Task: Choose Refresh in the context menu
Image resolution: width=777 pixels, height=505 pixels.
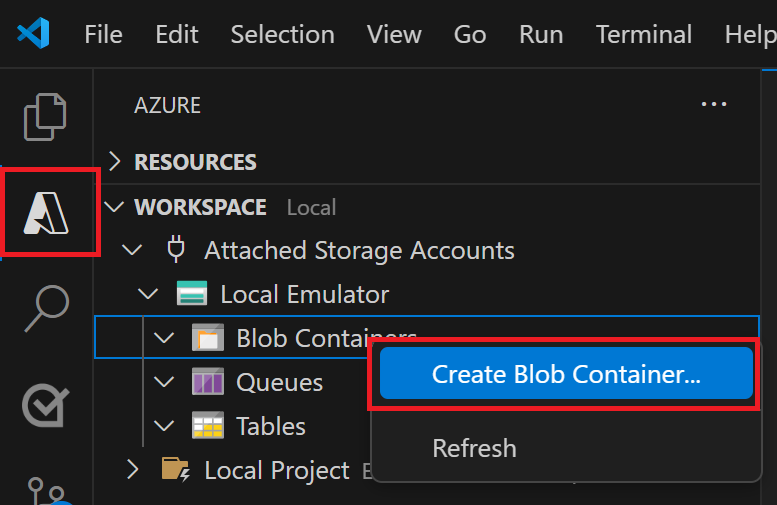Action: [x=474, y=447]
